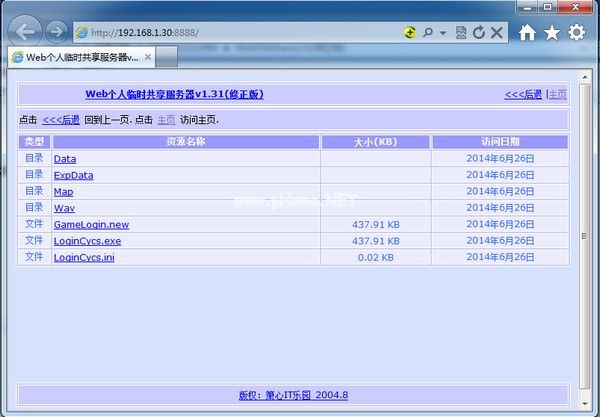Switch to the Web个人临时共享服务器 tab
The image size is (600, 417).
pyautogui.click(x=77, y=57)
